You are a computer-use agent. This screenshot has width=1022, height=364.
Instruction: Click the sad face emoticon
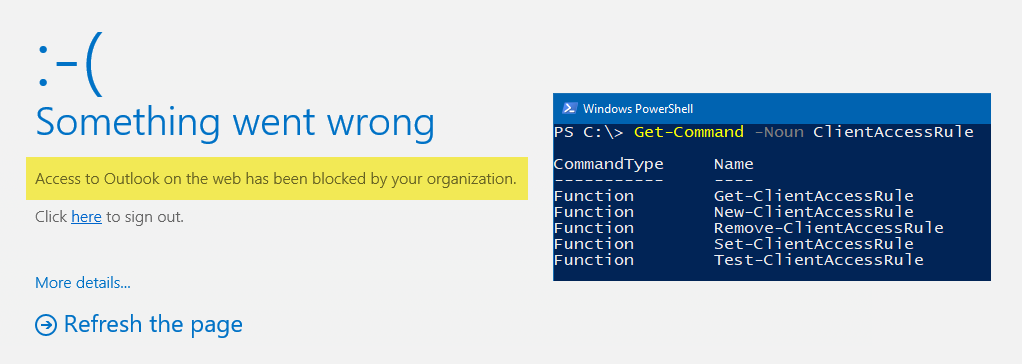tap(69, 63)
